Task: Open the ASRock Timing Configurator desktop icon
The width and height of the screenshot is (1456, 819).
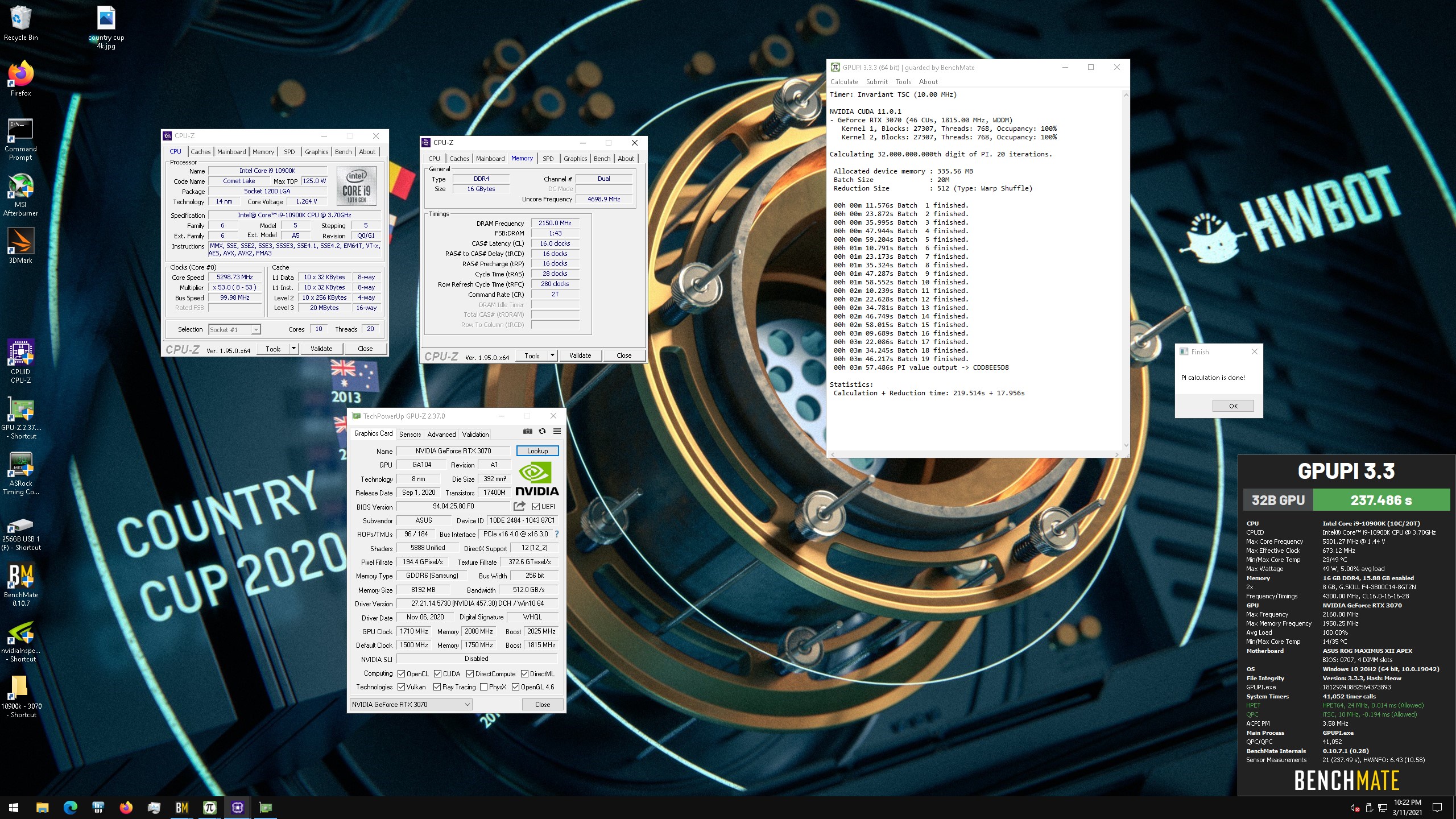Action: pos(21,473)
